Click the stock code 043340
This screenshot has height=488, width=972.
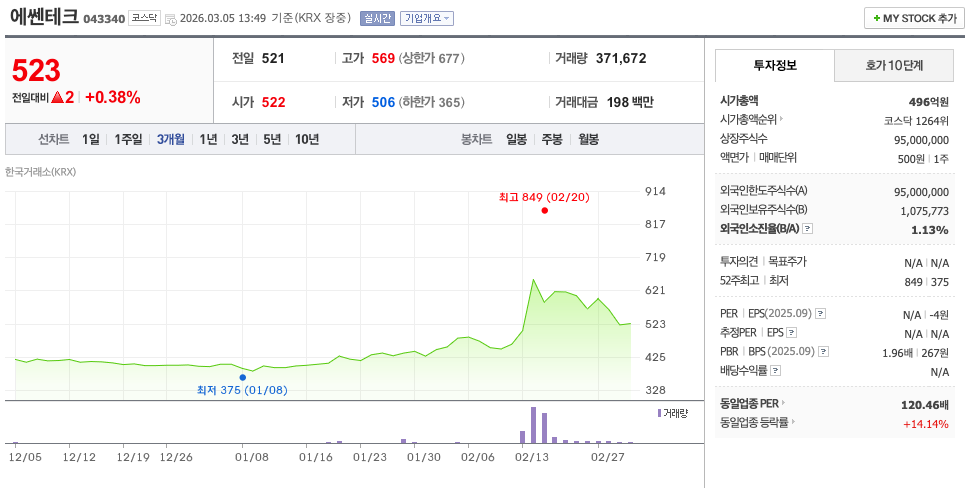pos(104,19)
